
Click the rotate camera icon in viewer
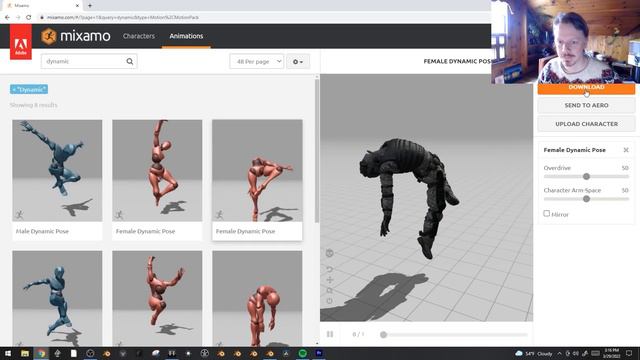click(330, 269)
